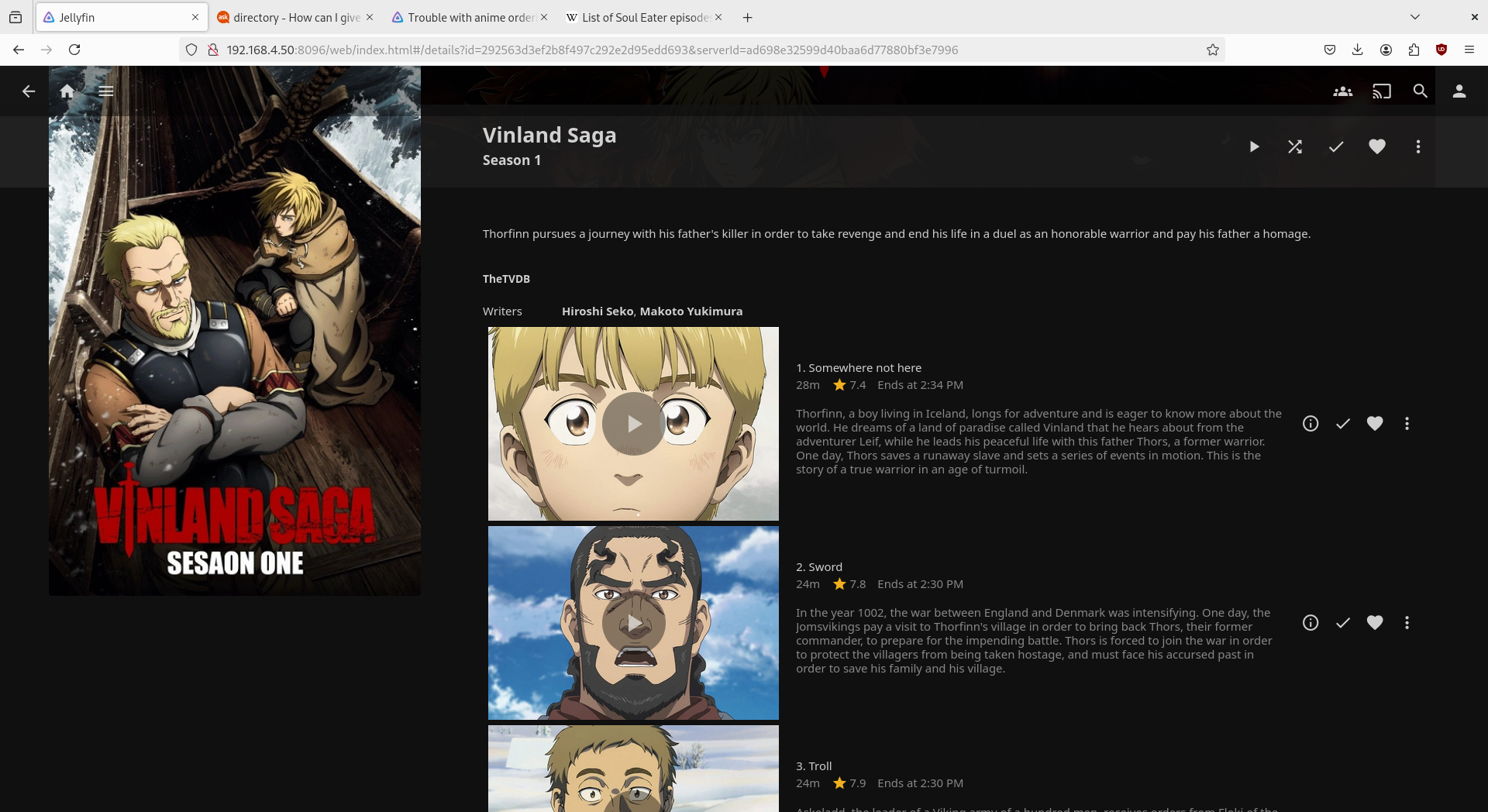Open SyncPlay group icon

point(1342,91)
